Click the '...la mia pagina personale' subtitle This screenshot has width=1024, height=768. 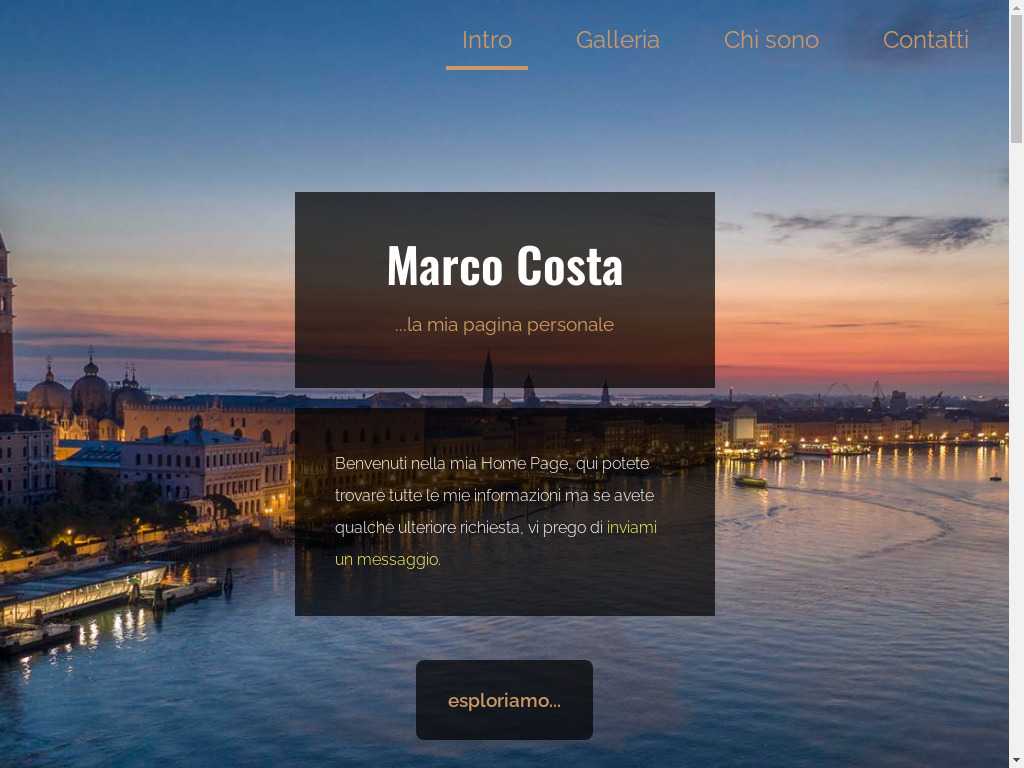[504, 325]
